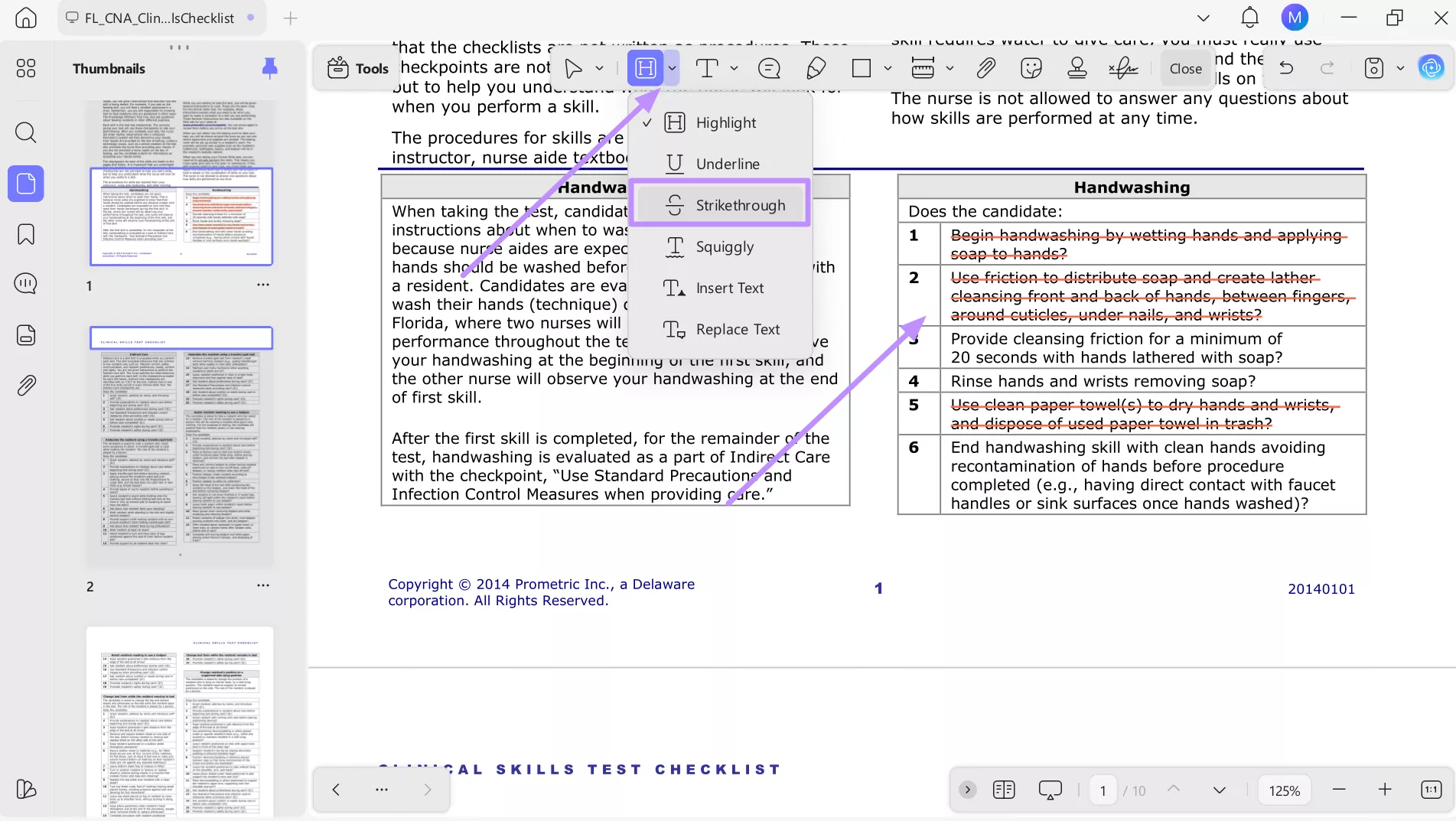Expand the shape tool options dropdown

(888, 68)
